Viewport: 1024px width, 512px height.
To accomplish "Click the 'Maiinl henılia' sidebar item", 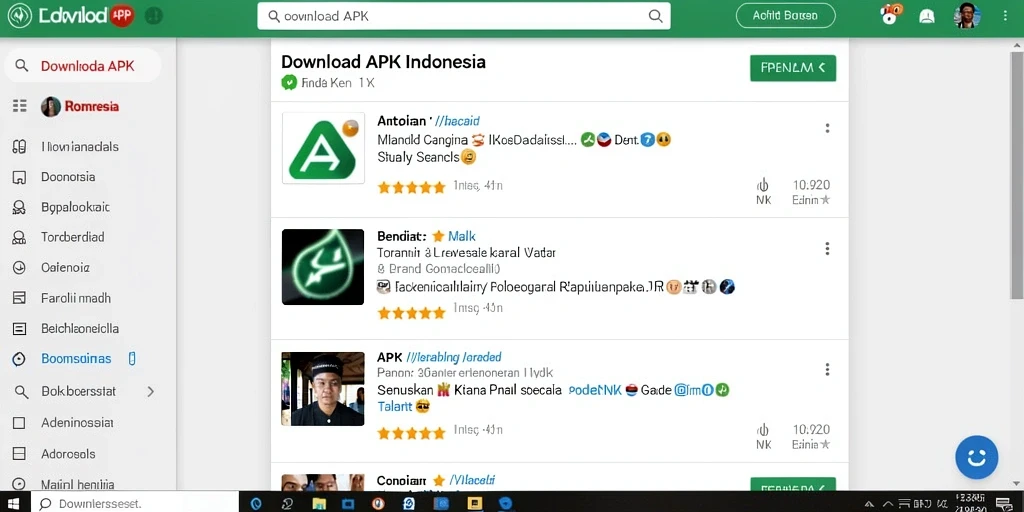I will coord(78,485).
